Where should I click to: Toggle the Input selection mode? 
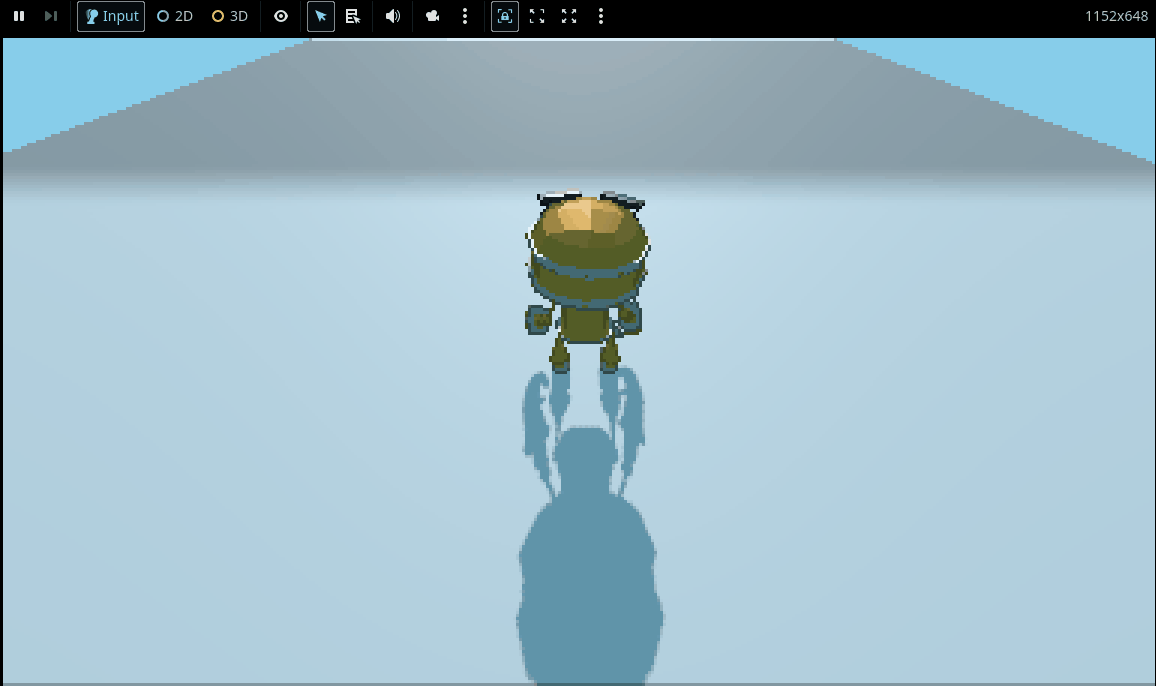pos(111,16)
